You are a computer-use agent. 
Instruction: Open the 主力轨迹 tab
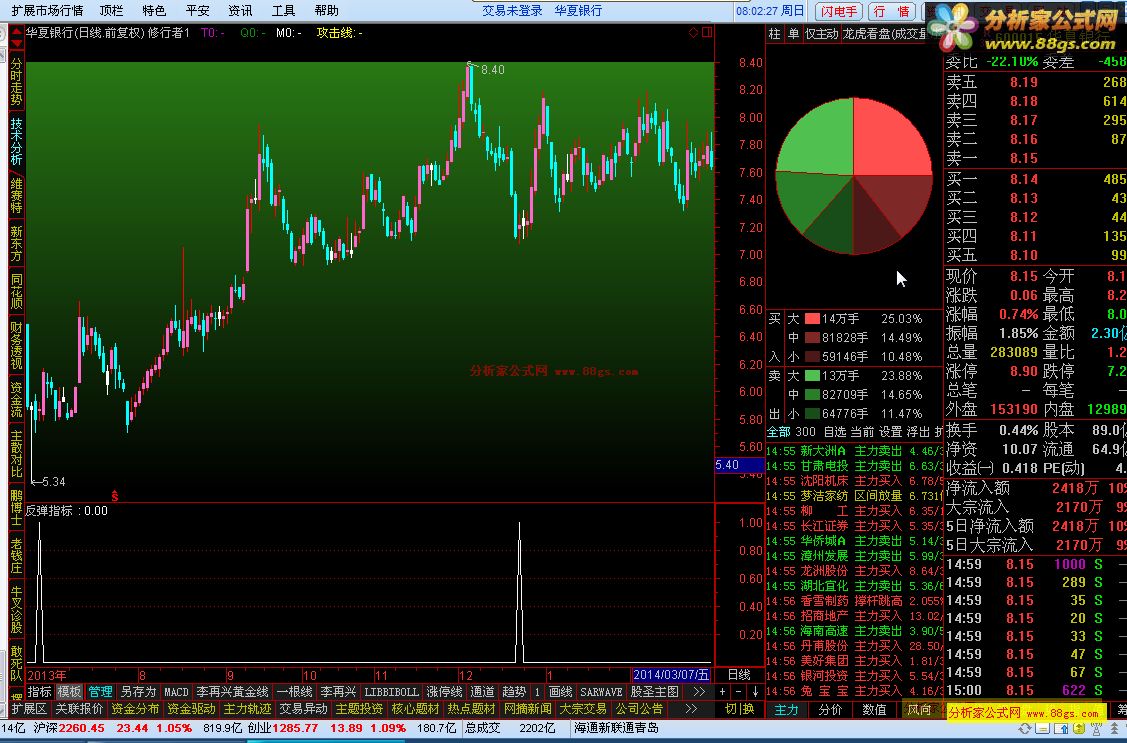[247, 709]
